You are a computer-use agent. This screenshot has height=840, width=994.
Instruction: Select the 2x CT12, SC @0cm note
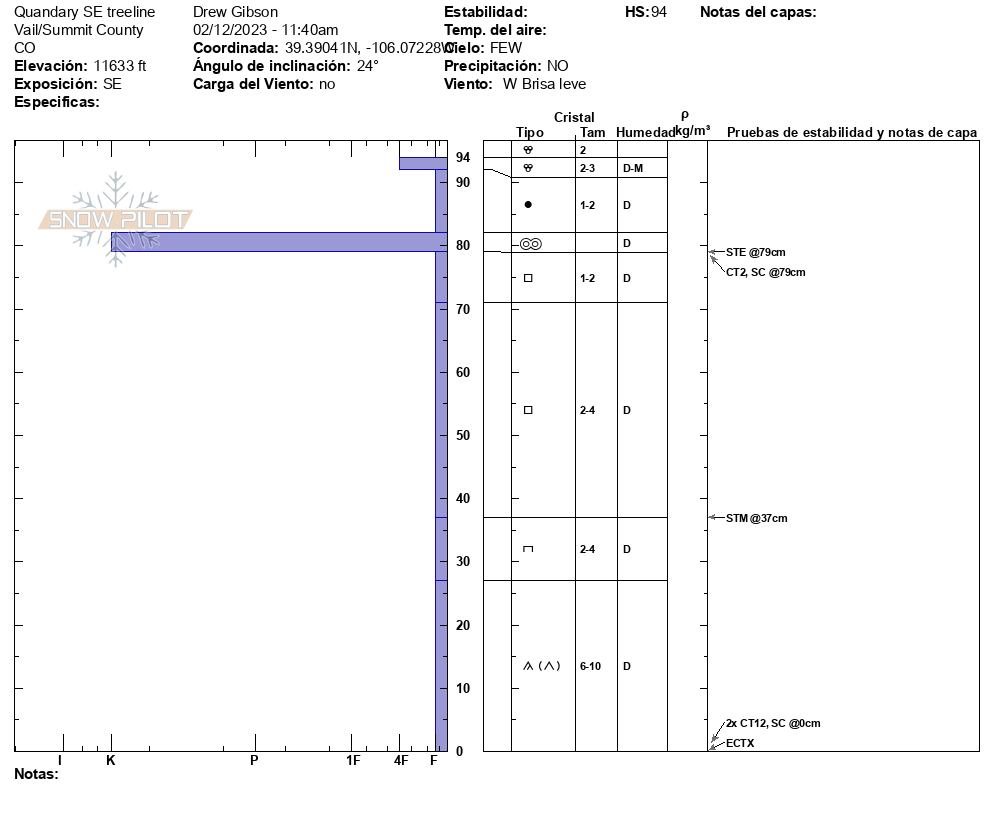[x=773, y=723]
